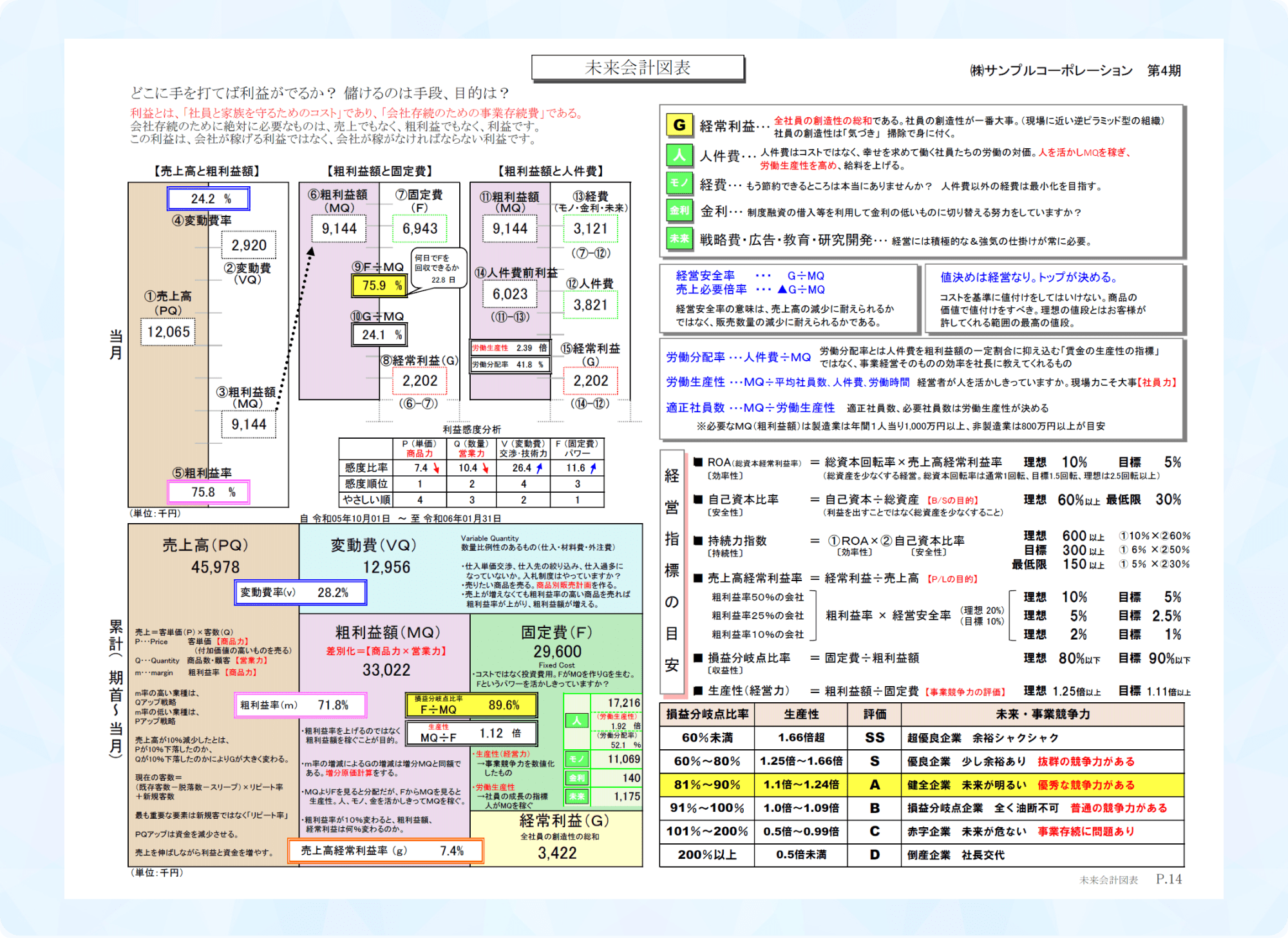Click sensitivity cell 7.4 under P(単価)
This screenshot has width=1288, height=938.
420,468
